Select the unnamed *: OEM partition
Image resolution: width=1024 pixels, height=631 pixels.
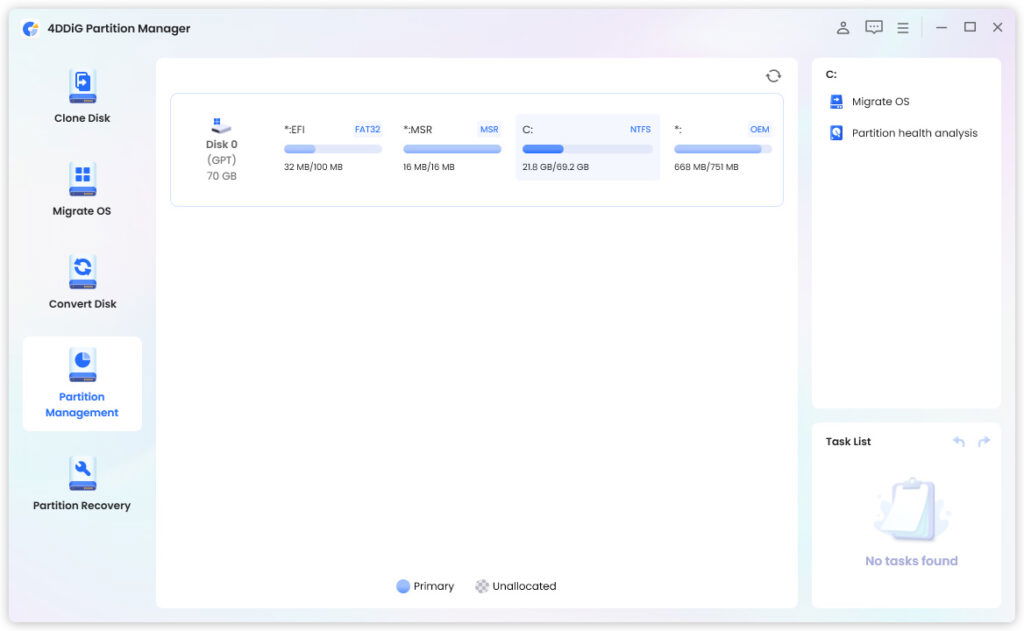678,129
